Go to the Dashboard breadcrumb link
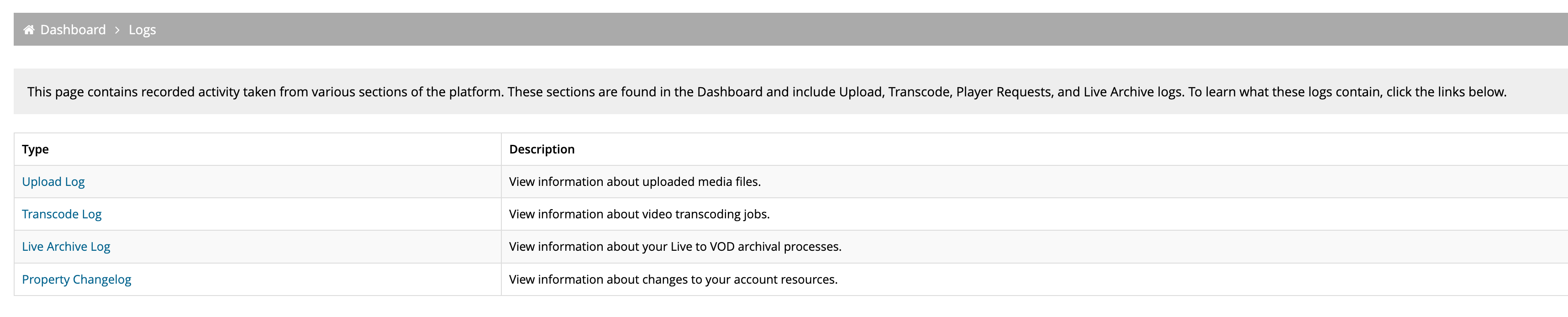Viewport: 1568px width, 317px height. [73, 29]
